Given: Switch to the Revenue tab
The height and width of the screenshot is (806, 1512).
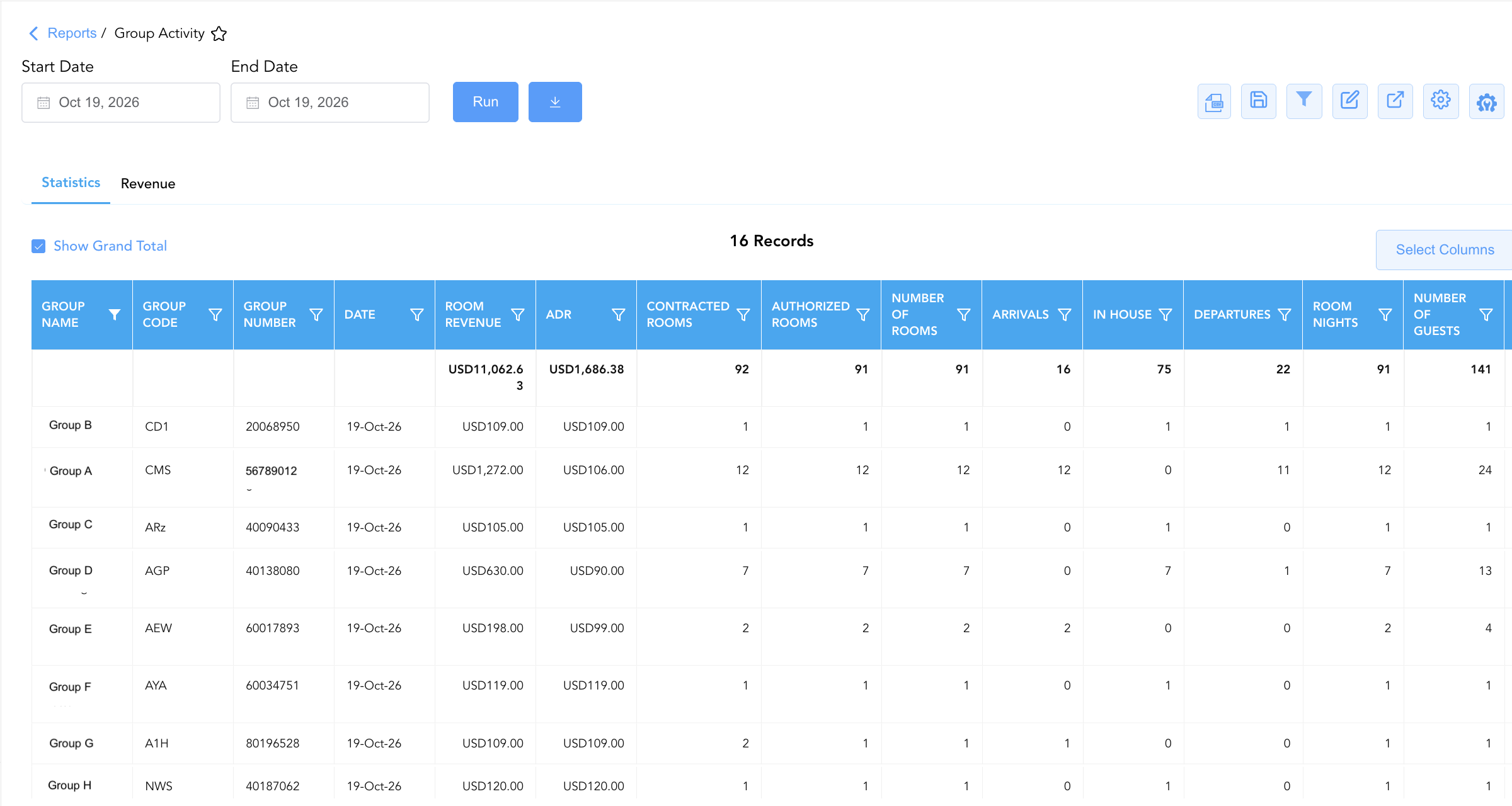Looking at the screenshot, I should [148, 184].
